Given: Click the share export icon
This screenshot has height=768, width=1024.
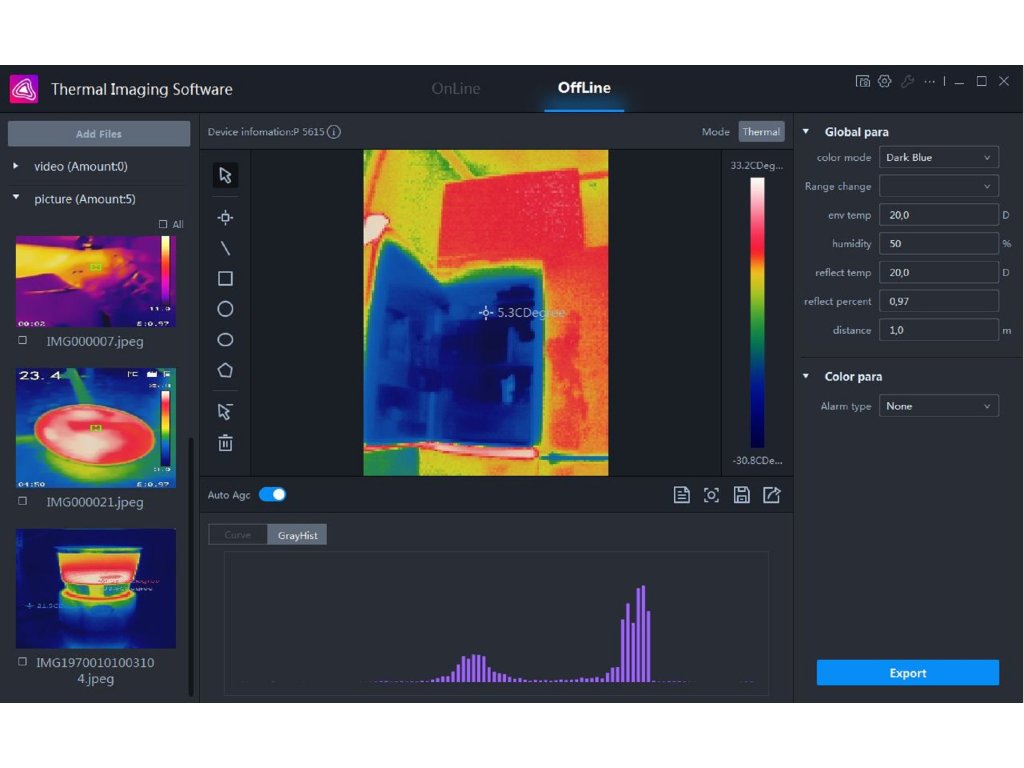Looking at the screenshot, I should pyautogui.click(x=771, y=495).
